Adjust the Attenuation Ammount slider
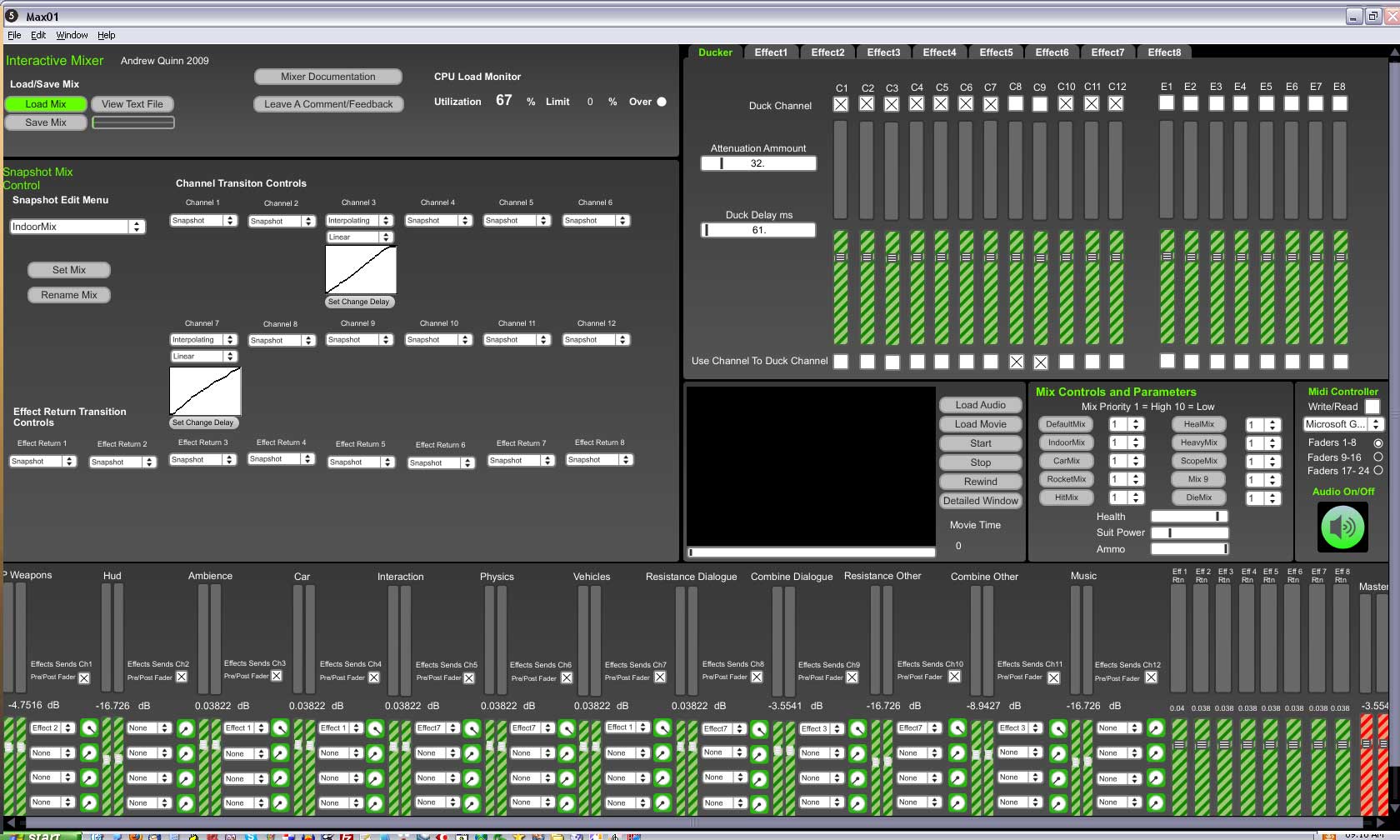The image size is (1400, 840). click(x=758, y=163)
